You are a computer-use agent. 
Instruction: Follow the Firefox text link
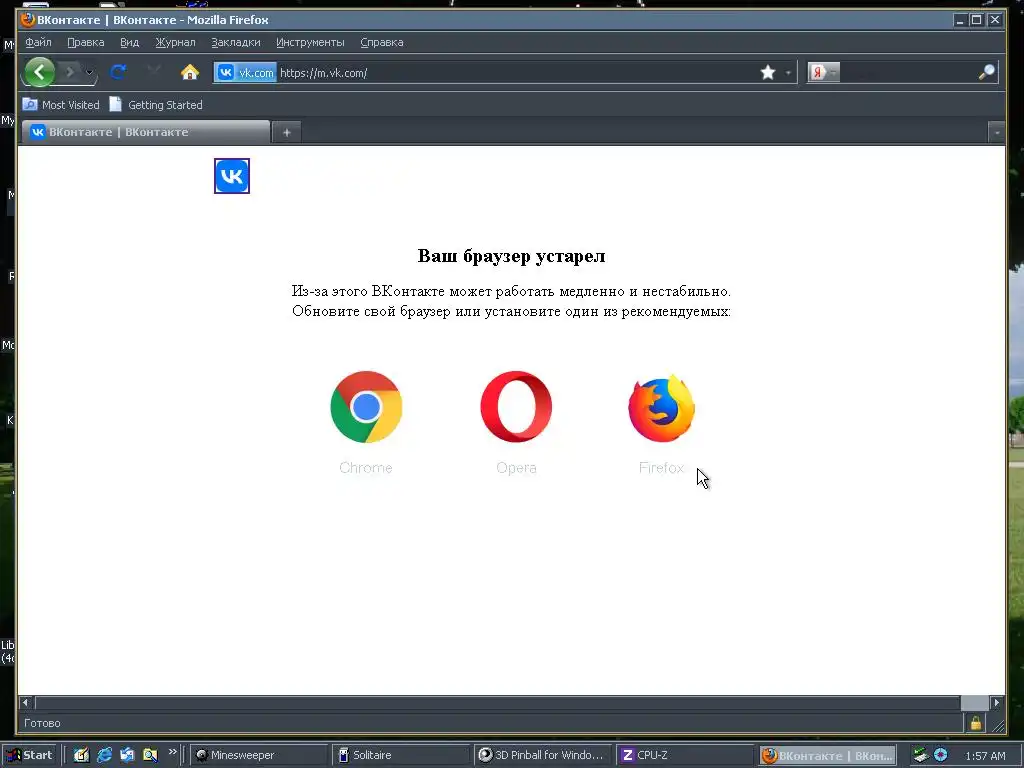(x=662, y=468)
